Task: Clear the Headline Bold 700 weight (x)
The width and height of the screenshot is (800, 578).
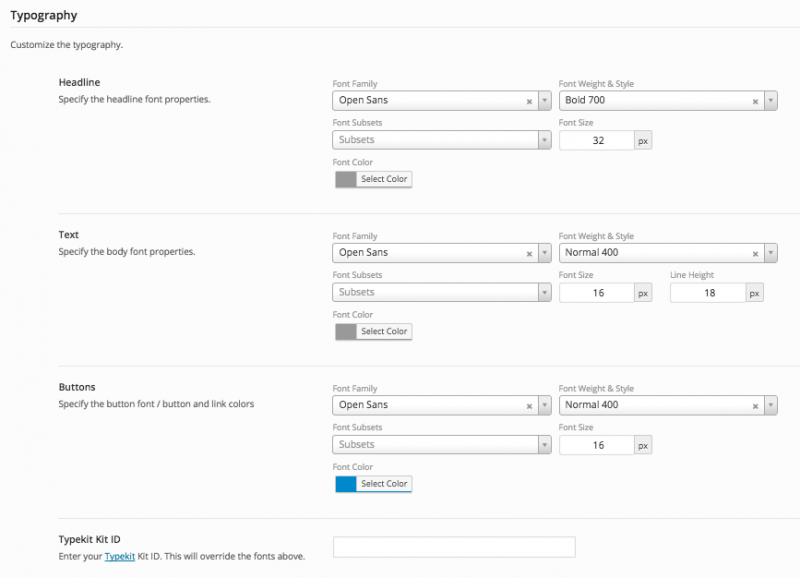Action: [755, 101]
